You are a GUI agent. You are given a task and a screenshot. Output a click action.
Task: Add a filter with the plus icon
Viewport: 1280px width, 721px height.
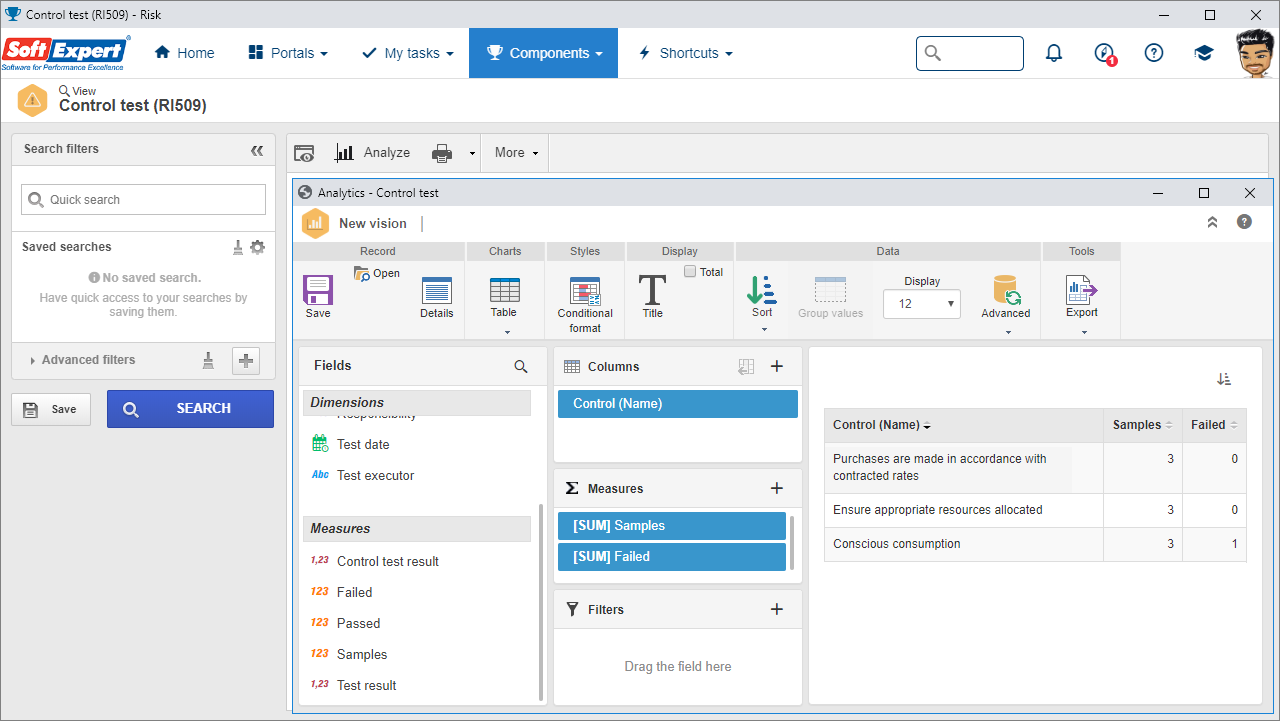click(x=777, y=609)
